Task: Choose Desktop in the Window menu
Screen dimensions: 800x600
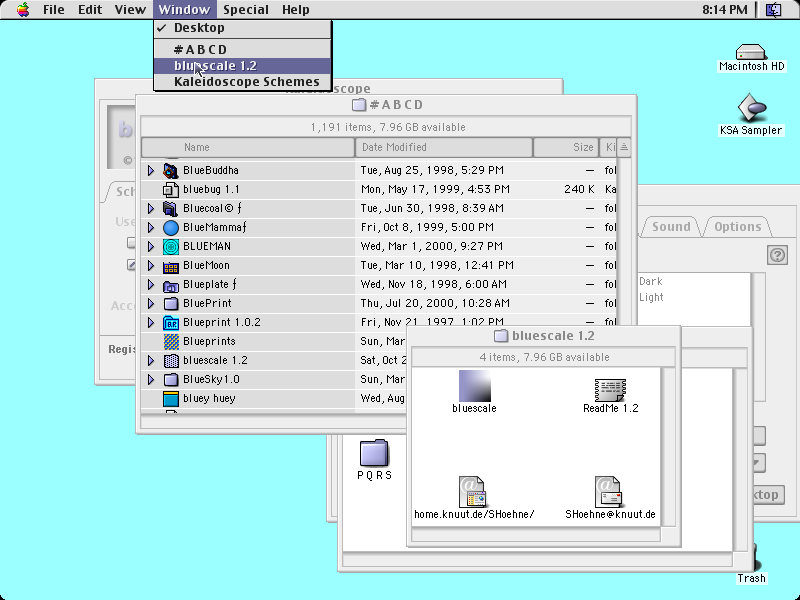Action: tap(242, 28)
